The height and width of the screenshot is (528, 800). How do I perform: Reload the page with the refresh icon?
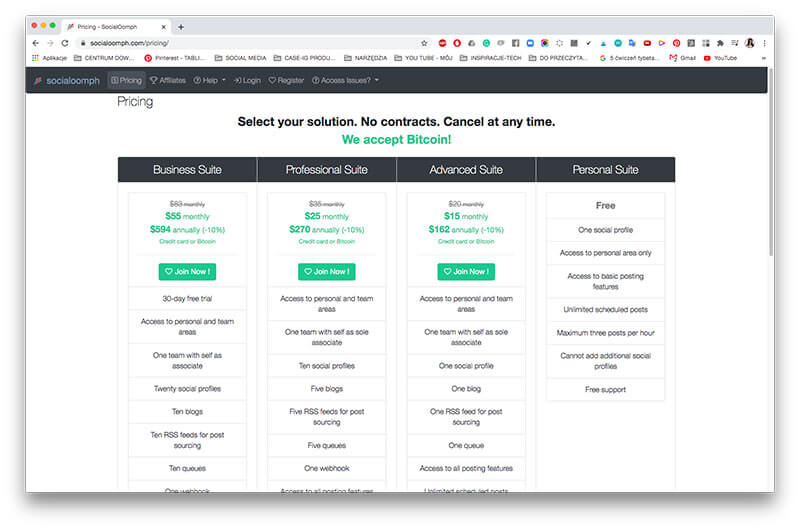pos(65,43)
